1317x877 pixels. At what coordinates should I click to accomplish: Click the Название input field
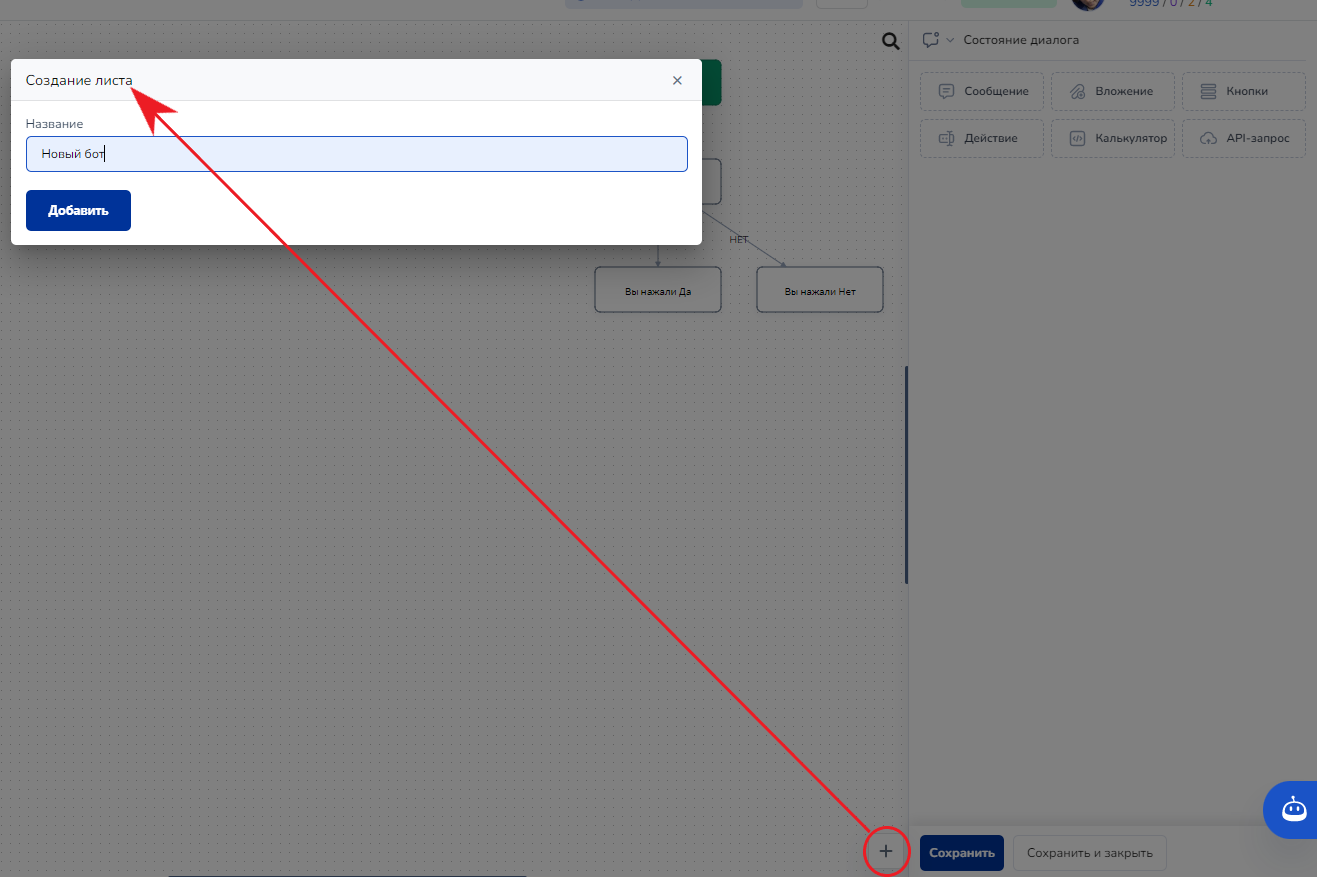[356, 154]
